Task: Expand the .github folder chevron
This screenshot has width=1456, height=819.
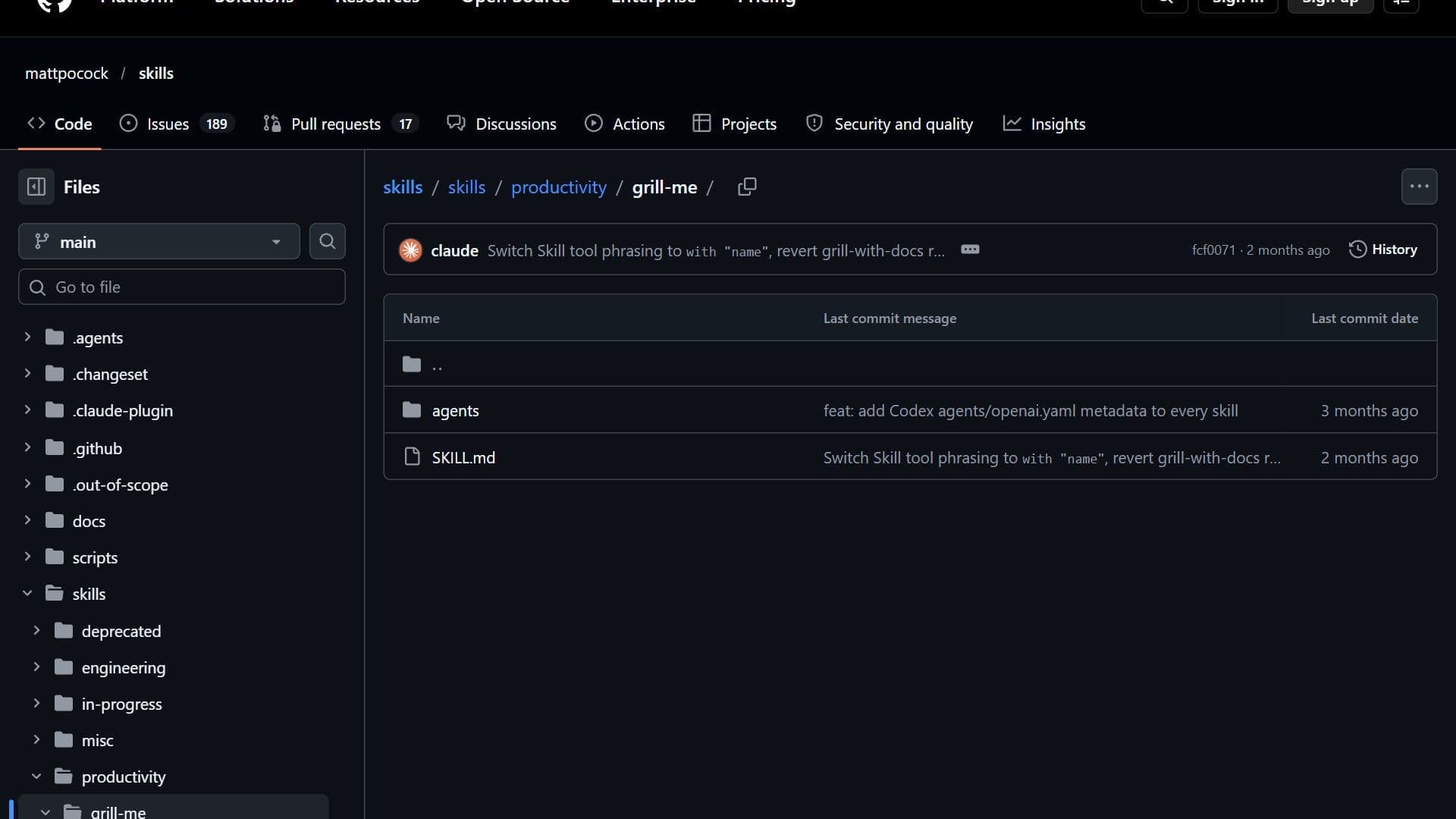Action: [x=27, y=447]
